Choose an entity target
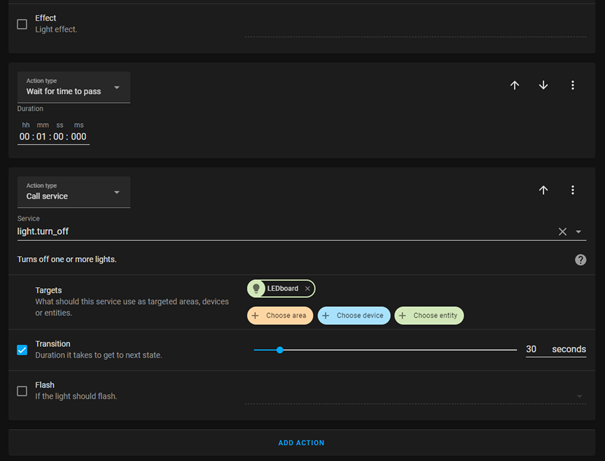Image resolution: width=605 pixels, height=461 pixels. (x=429, y=316)
